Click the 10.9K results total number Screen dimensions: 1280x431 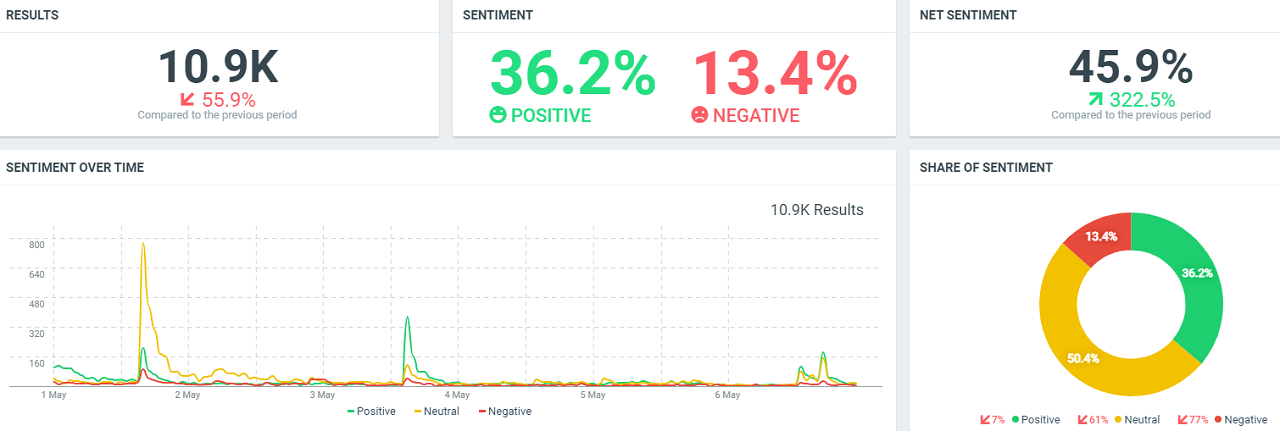218,66
